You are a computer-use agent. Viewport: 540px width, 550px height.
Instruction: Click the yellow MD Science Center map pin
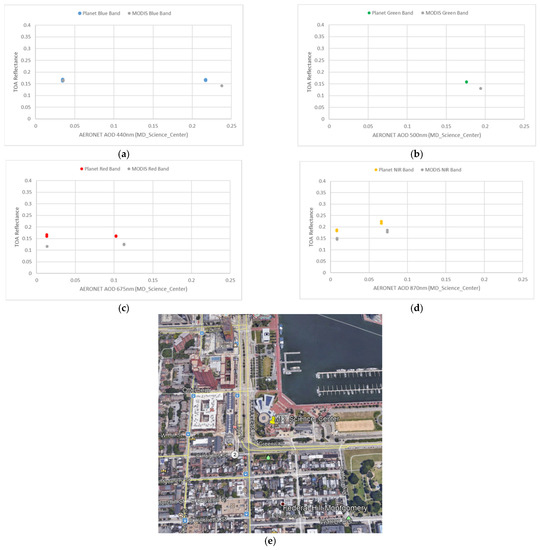tap(272, 420)
